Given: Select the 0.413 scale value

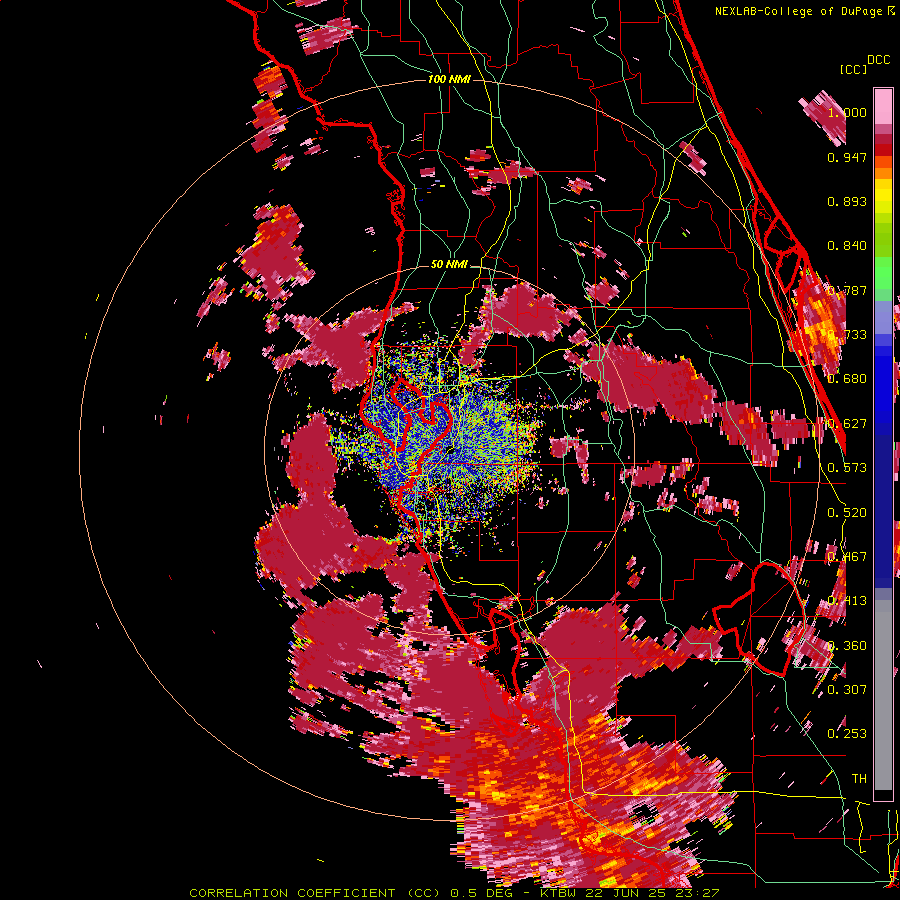Looking at the screenshot, I should point(847,601).
